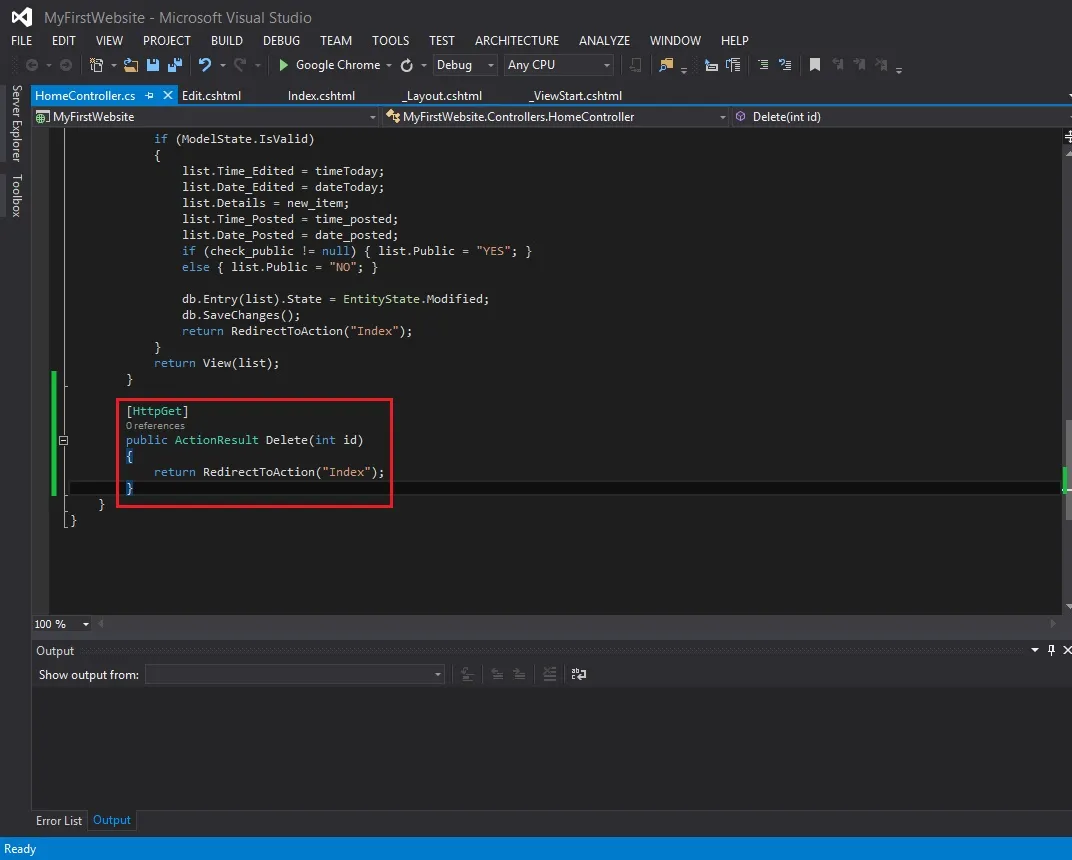
Task: Collapse the Delete method outline box
Action: click(x=64, y=440)
